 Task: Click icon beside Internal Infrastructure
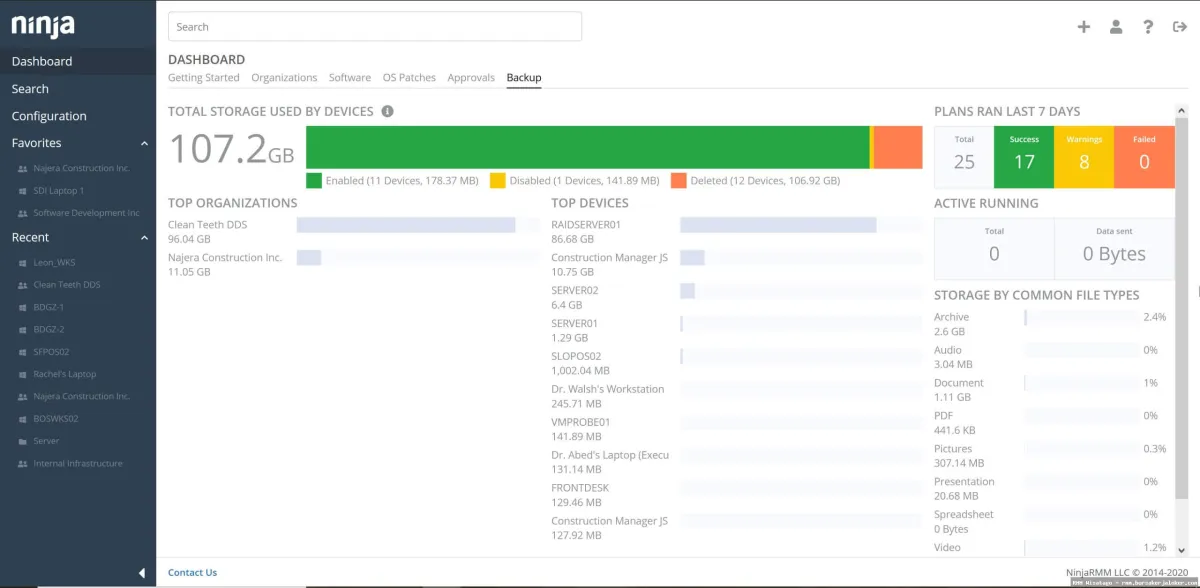[23, 464]
